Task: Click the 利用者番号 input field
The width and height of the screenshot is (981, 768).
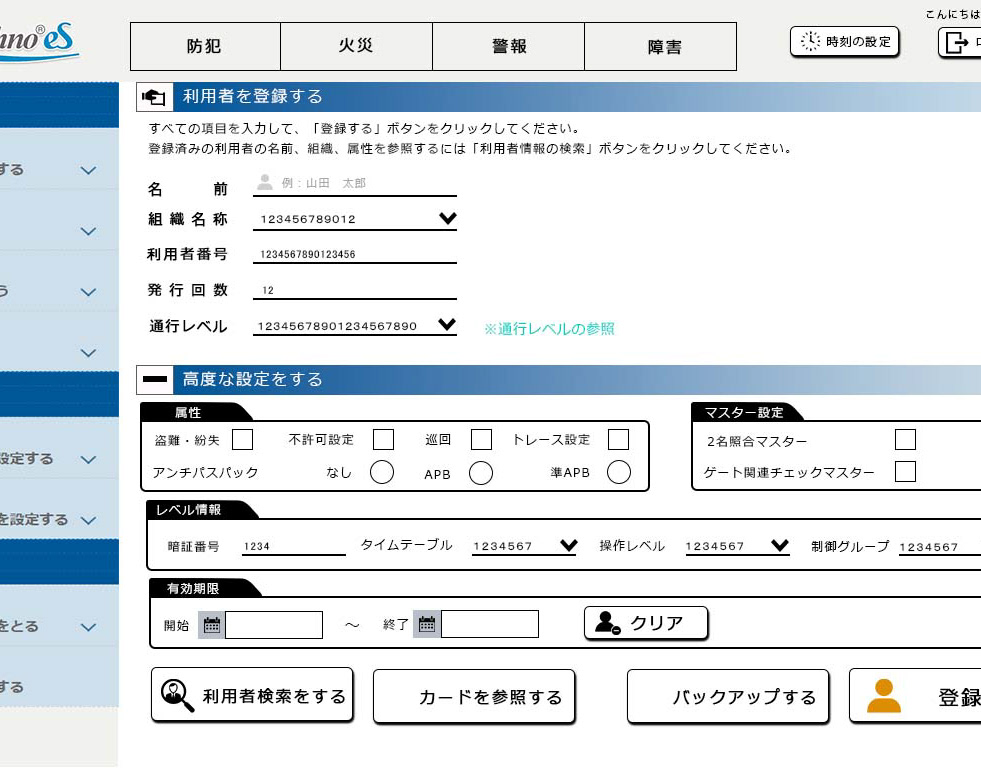Action: pos(355,254)
